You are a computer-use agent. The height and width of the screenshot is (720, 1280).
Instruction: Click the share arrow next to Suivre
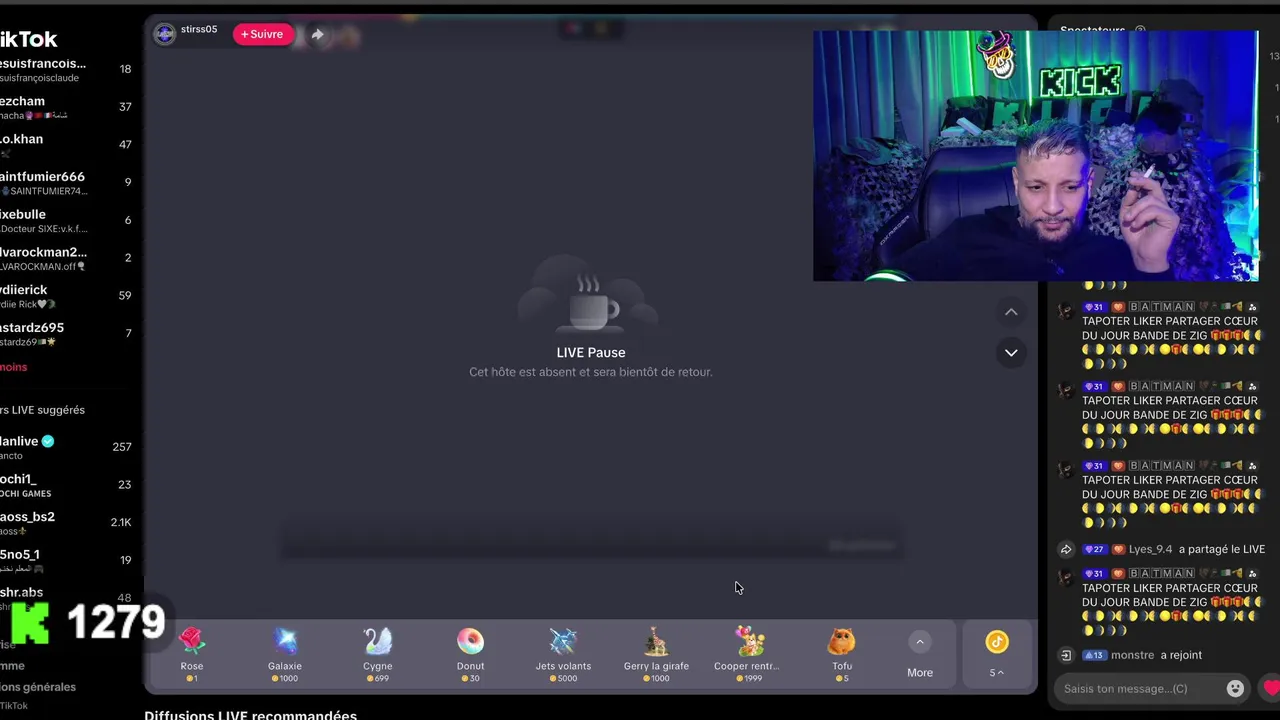tap(317, 34)
